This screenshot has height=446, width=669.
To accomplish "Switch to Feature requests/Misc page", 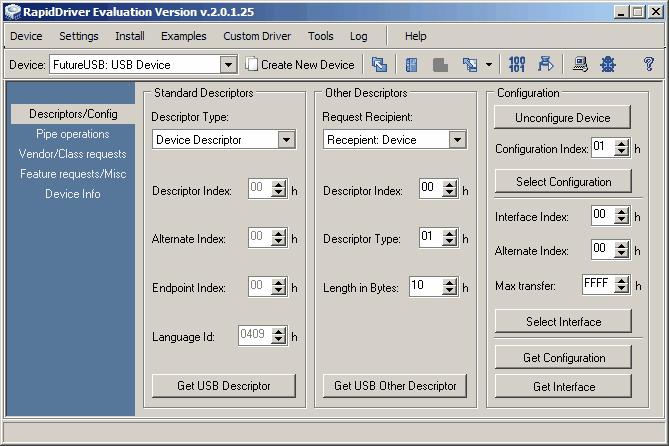I will point(73,174).
